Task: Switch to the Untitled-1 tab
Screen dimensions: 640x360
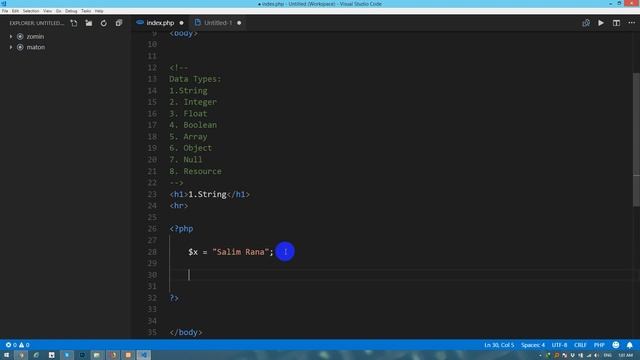Action: (x=218, y=23)
